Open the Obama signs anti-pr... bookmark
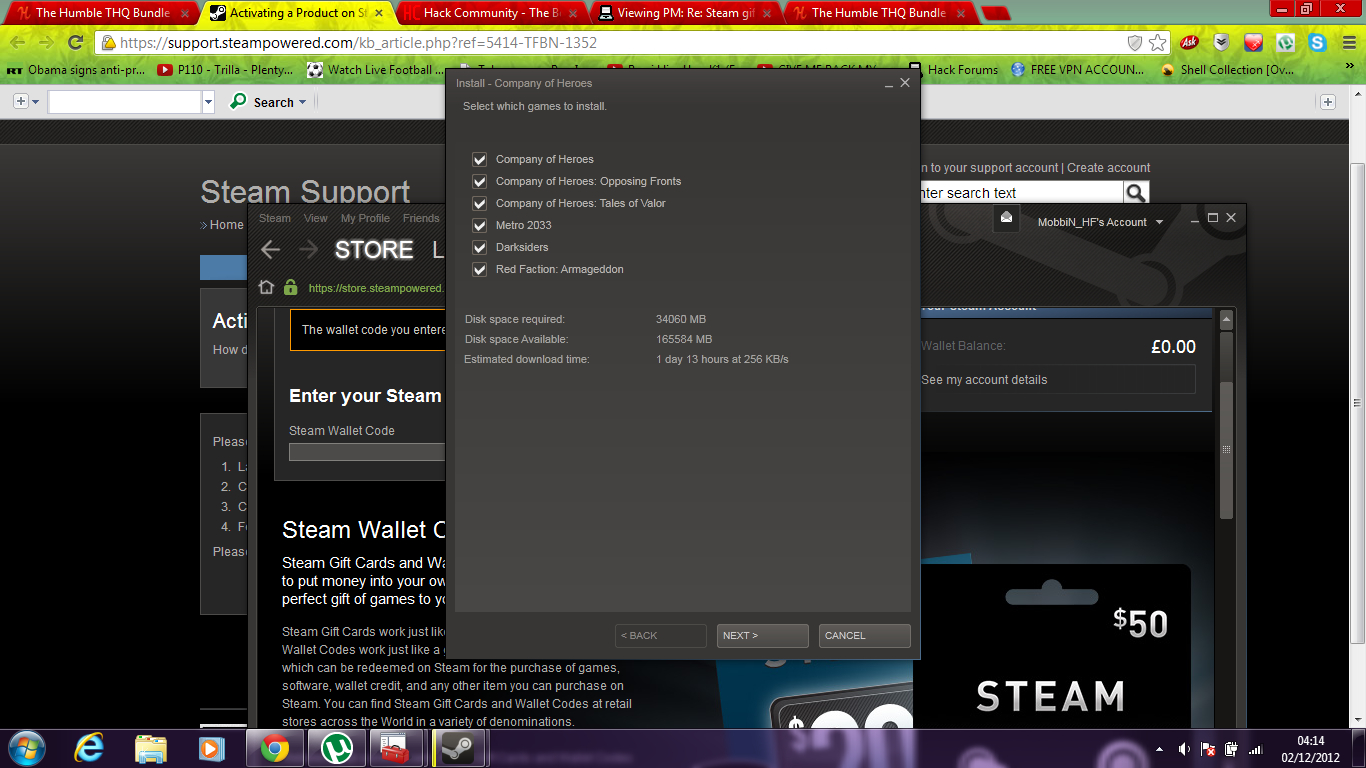The image size is (1366, 768). click(76, 70)
